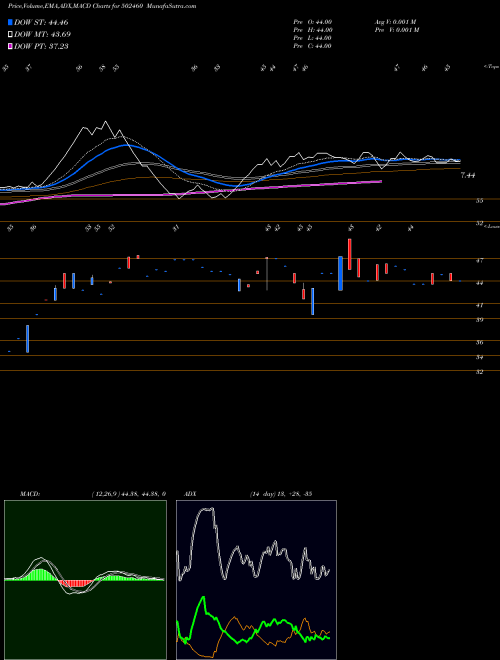Click the '7.44' label beside the EMA lines
500x660 pixels.
[468, 176]
